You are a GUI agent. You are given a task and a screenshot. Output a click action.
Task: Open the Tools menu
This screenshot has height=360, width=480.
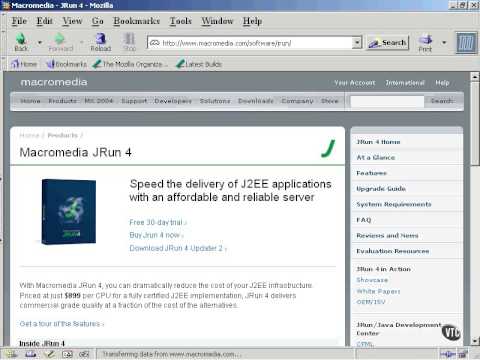pos(181,21)
